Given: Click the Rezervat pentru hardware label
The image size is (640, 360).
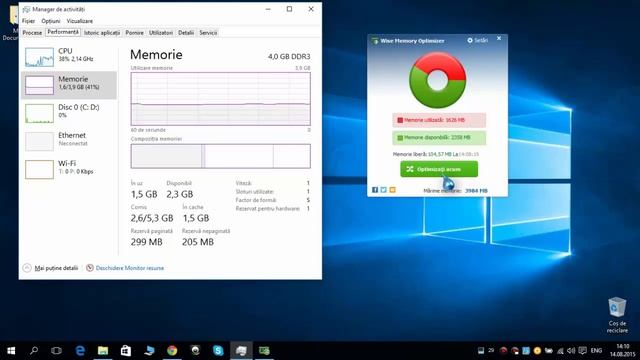Looking at the screenshot, I should [x=268, y=209].
